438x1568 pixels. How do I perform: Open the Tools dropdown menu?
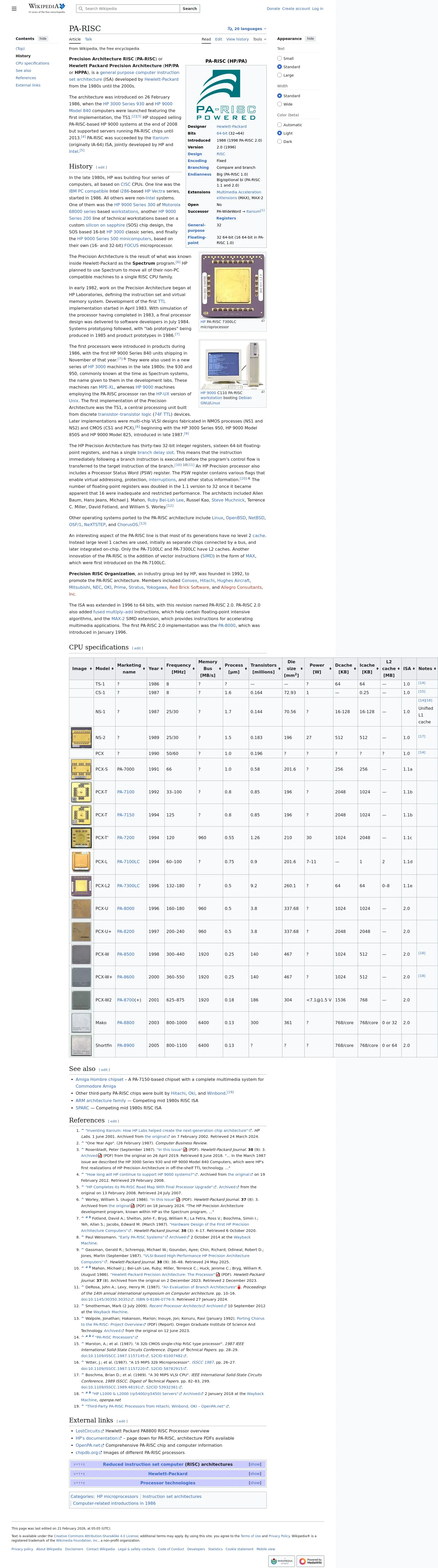259,39
